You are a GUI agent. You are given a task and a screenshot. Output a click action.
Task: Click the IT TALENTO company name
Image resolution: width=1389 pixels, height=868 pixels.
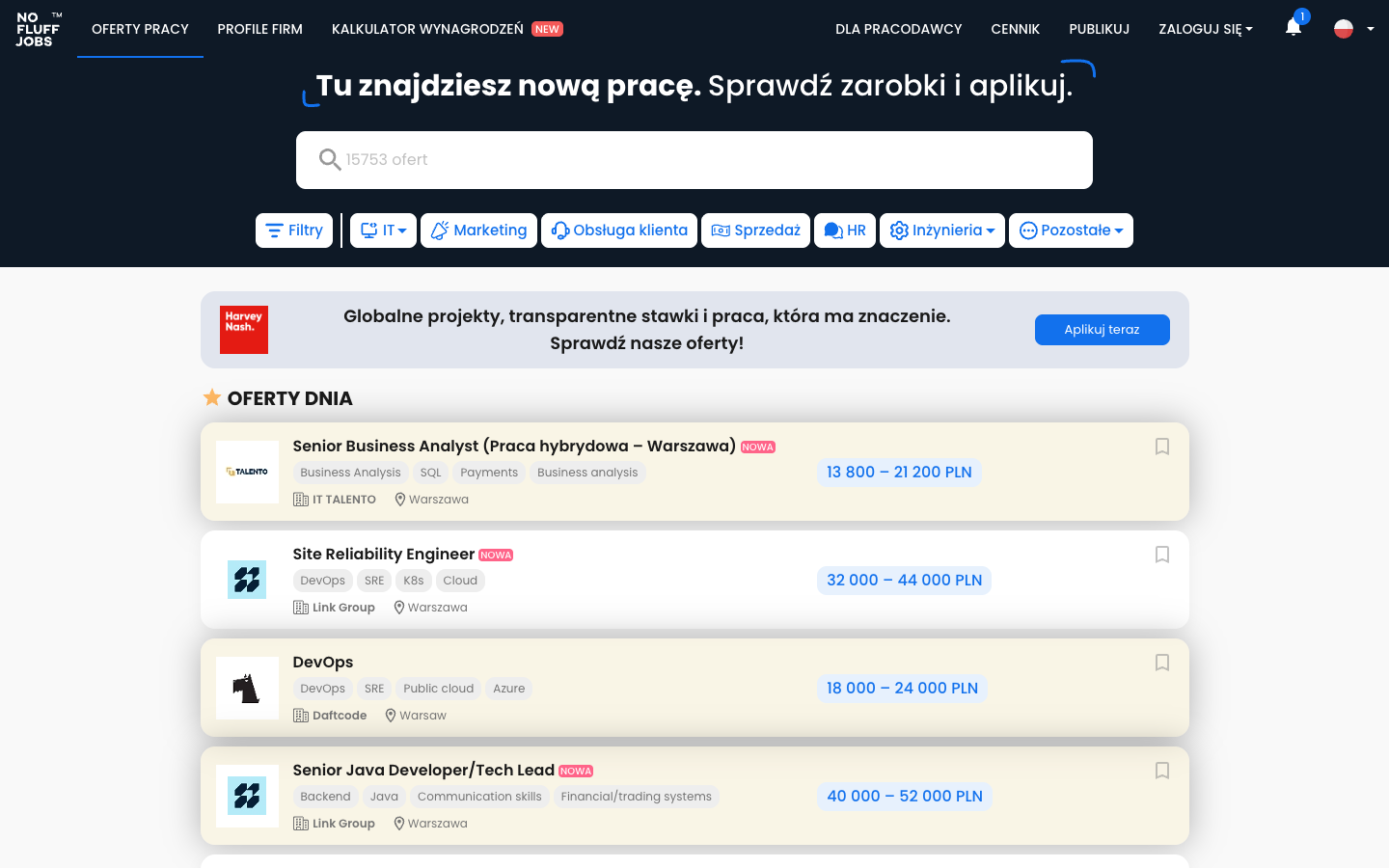[x=344, y=500]
